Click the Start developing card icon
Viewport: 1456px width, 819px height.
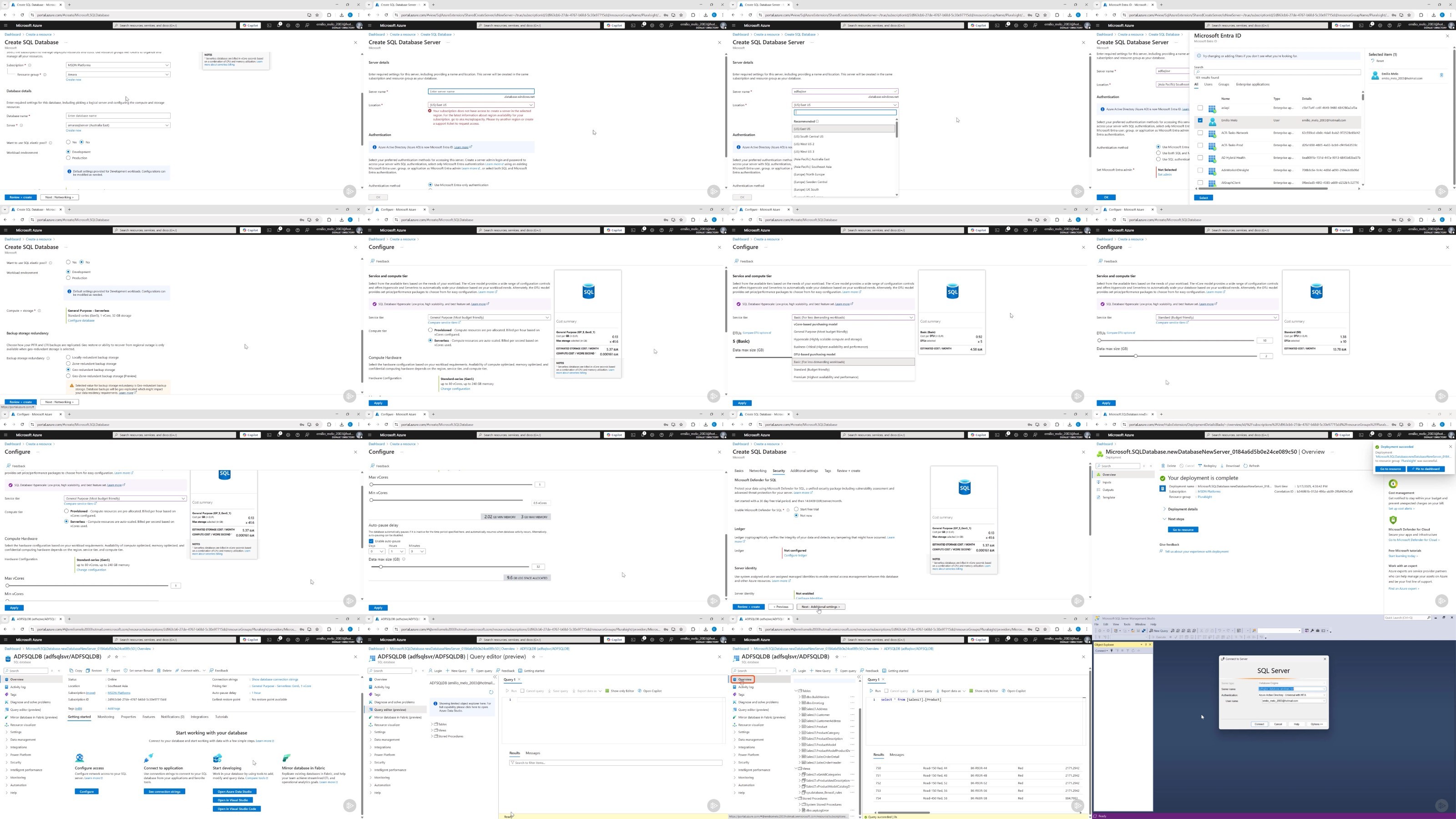[x=217, y=758]
